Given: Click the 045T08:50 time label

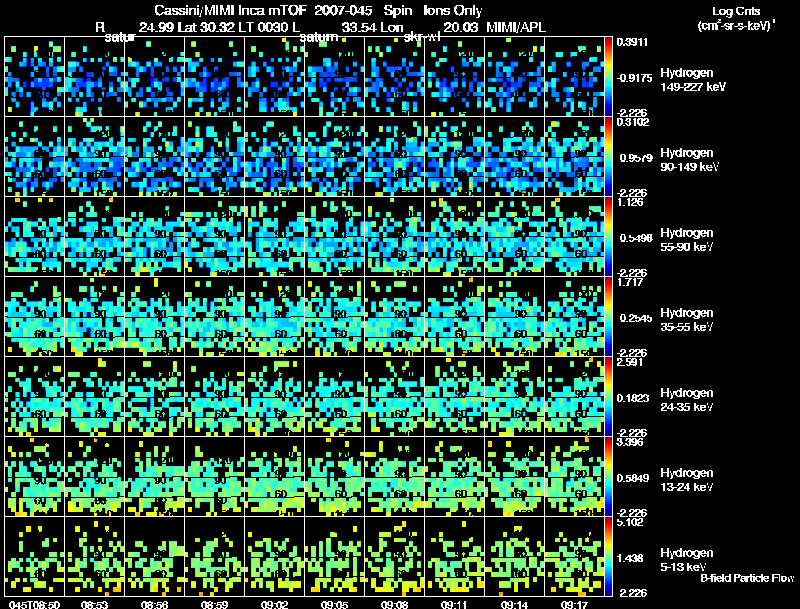Looking at the screenshot, I should point(34,605).
